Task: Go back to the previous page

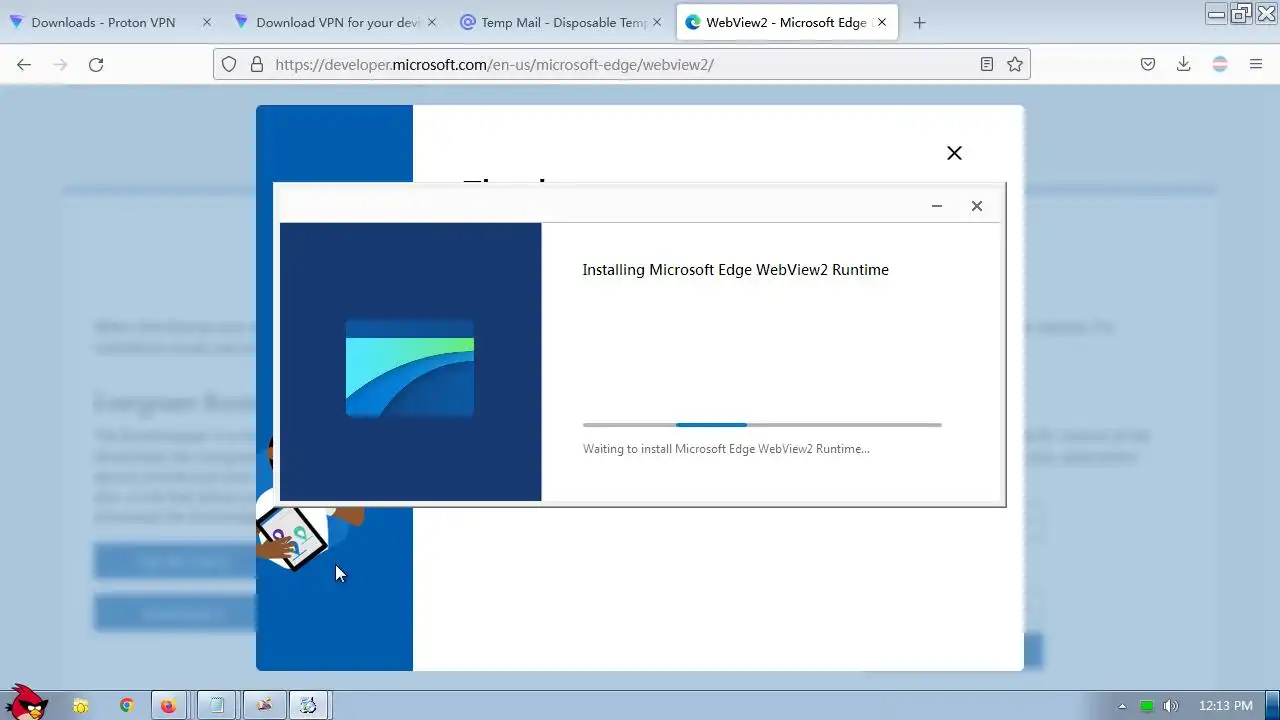Action: point(24,64)
